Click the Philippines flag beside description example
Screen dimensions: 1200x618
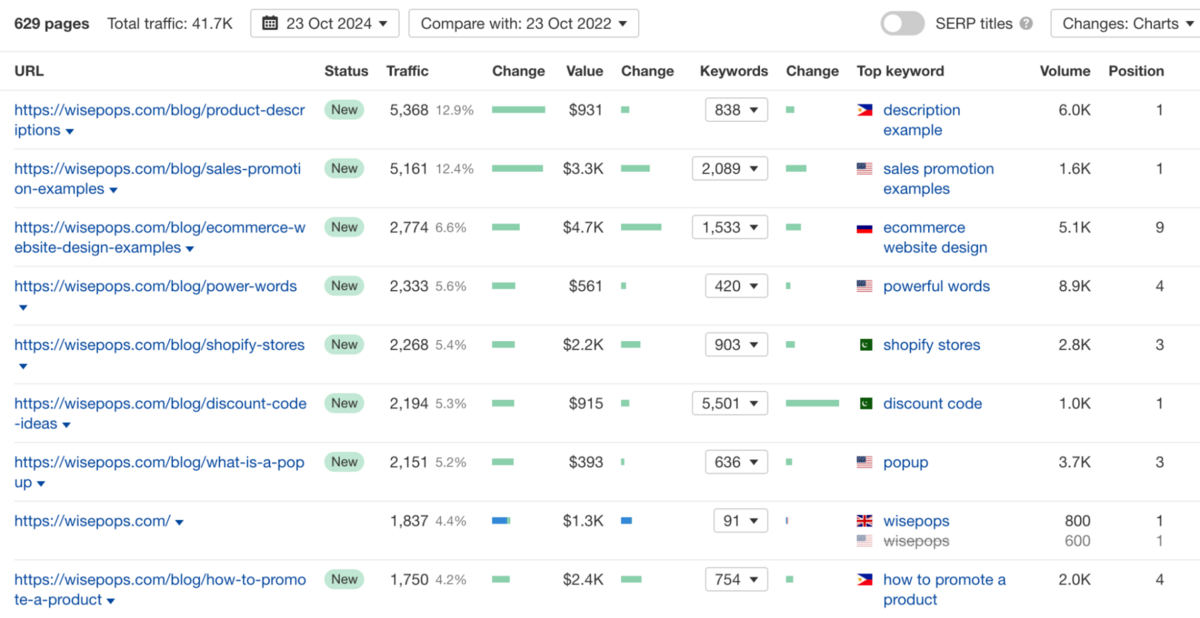[865, 110]
